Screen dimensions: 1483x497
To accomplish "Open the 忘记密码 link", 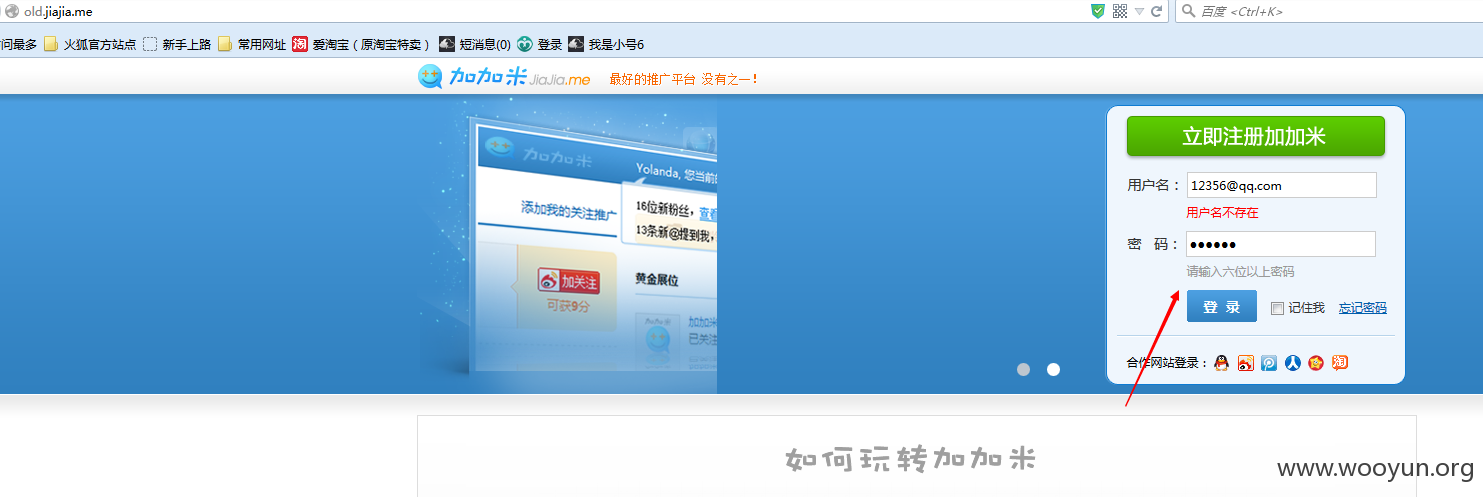I will (1363, 308).
